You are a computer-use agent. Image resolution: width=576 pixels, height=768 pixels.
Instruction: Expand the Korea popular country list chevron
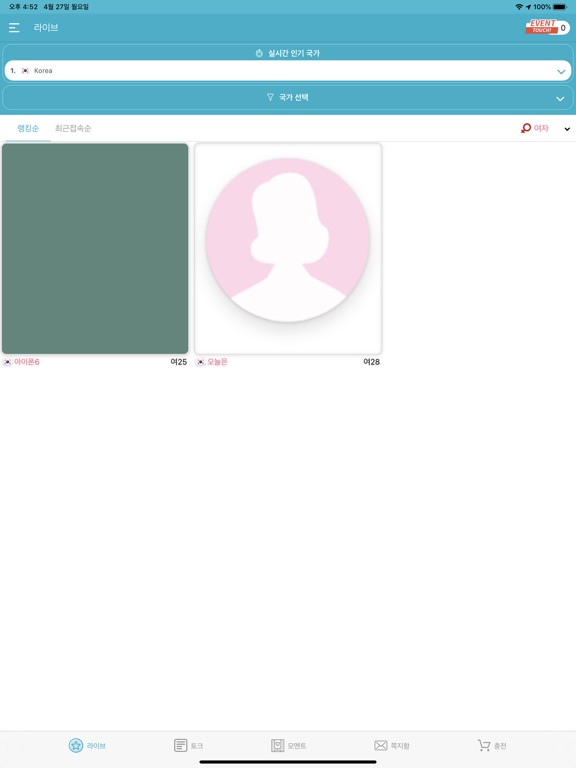click(x=561, y=72)
